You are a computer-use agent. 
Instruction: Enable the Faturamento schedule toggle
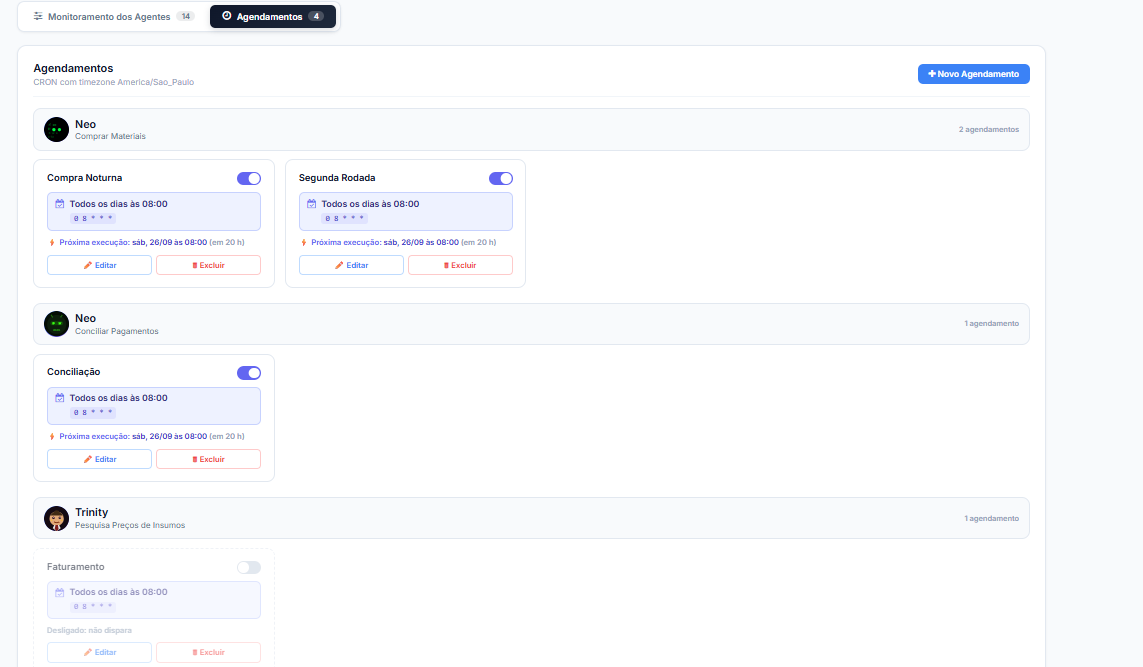249,567
